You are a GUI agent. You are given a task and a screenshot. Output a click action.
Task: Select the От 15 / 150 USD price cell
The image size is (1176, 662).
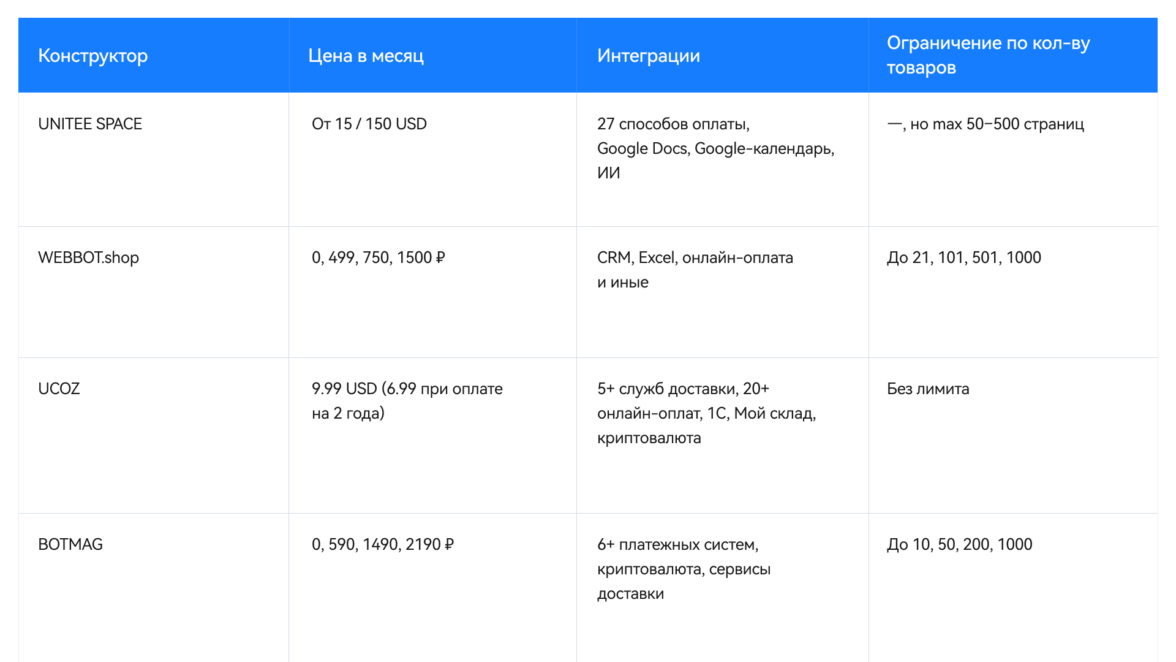[369, 124]
